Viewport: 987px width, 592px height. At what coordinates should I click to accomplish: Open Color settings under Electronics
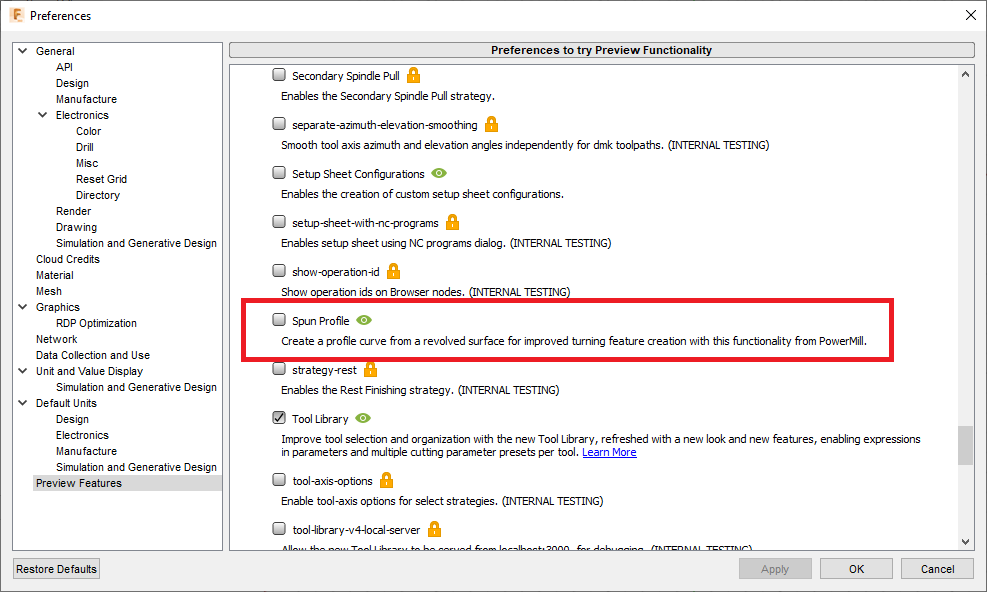(x=89, y=131)
